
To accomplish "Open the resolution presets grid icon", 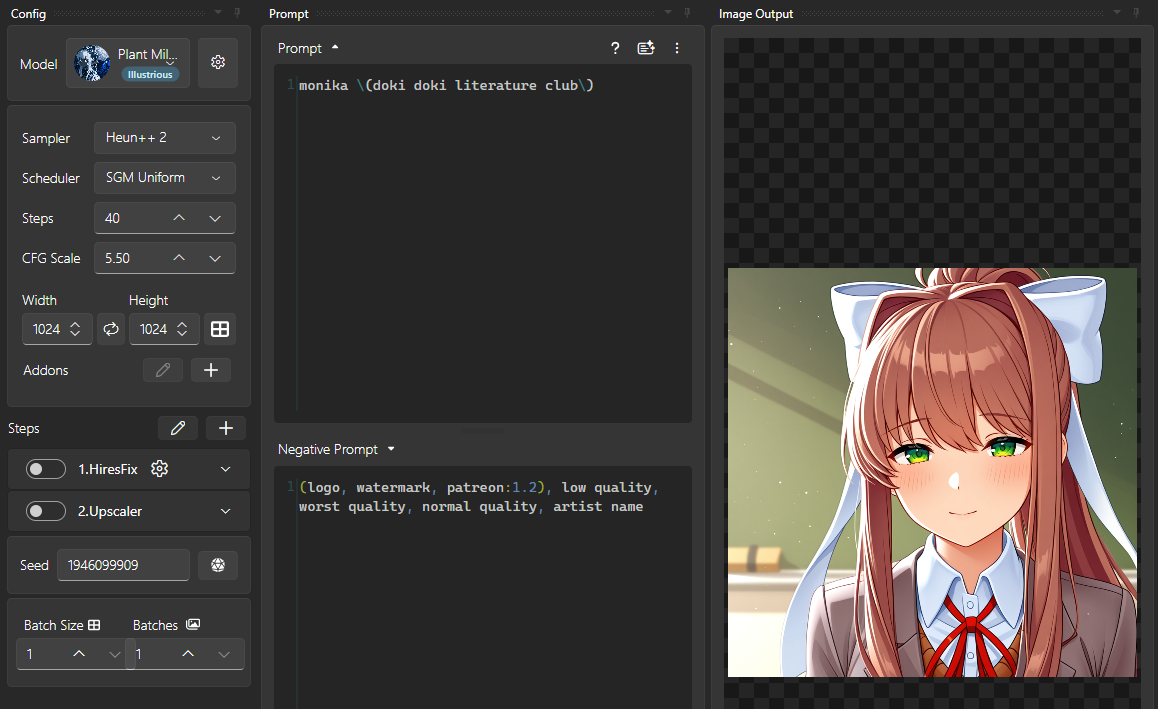I will pyautogui.click(x=220, y=329).
